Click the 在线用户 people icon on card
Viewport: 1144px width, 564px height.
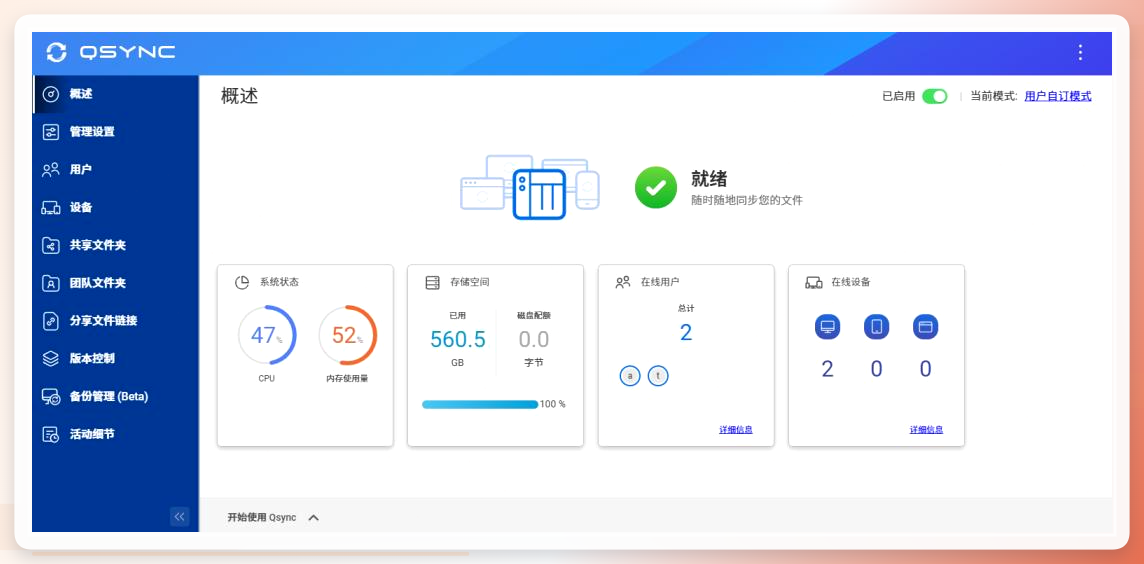pyautogui.click(x=622, y=282)
